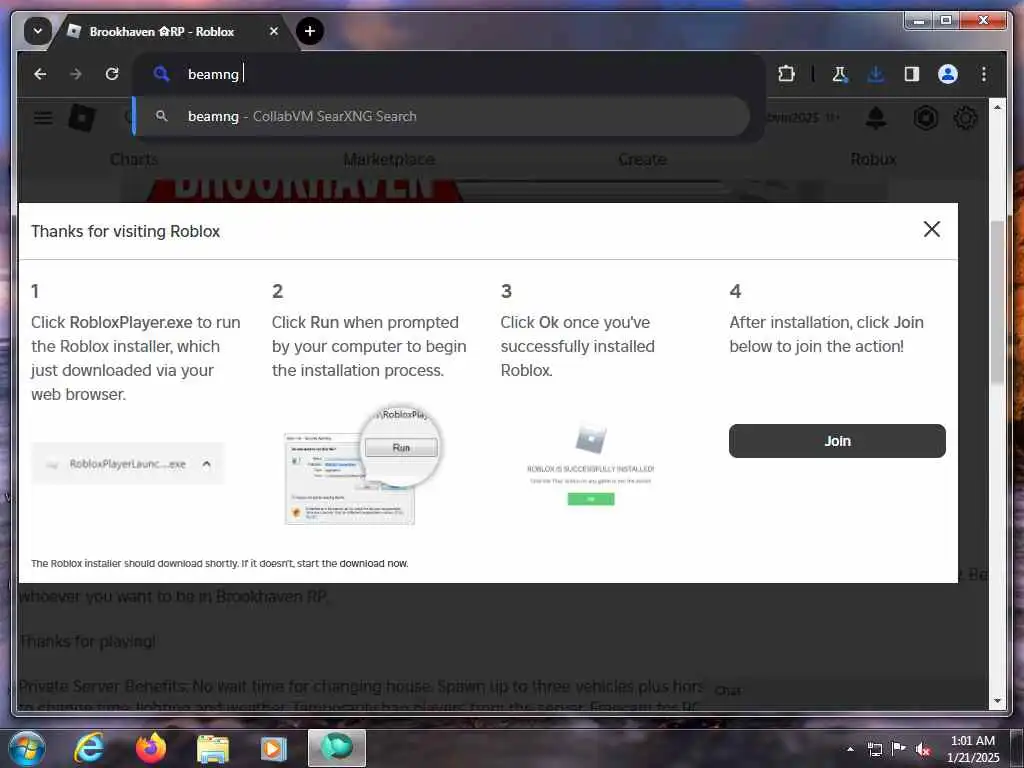Click the Join button
The image size is (1024, 768).
coord(837,441)
